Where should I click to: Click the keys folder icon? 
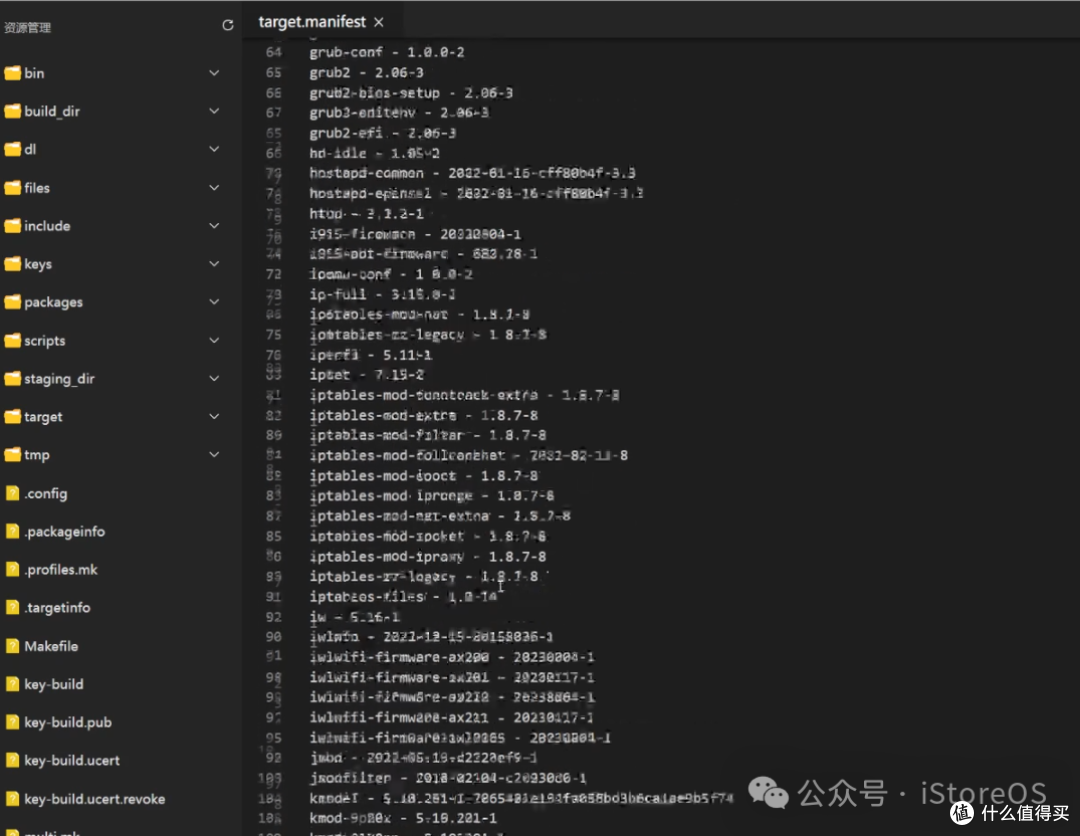(12, 264)
